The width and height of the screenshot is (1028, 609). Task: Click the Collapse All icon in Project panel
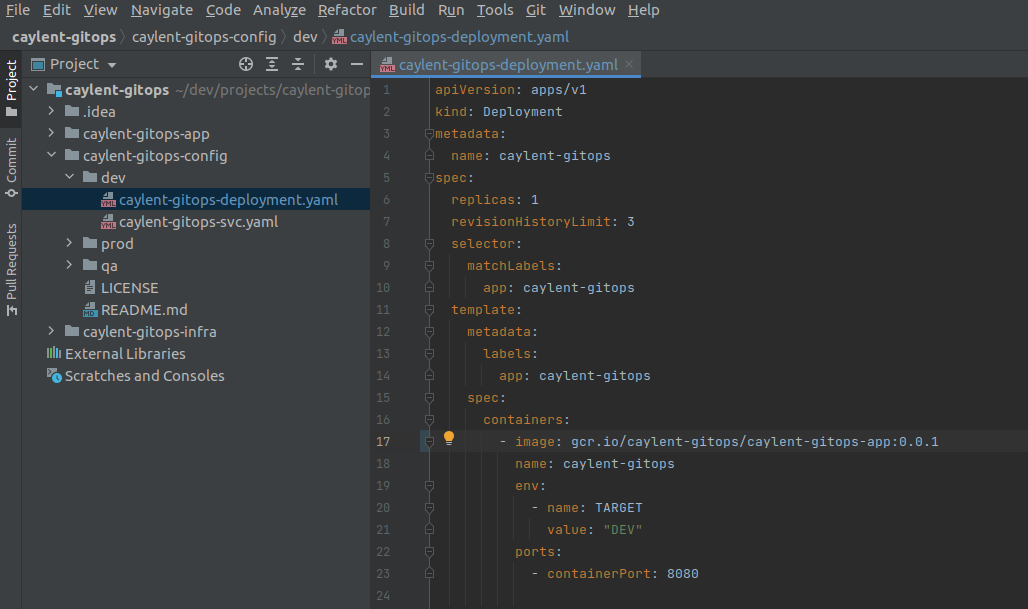pyautogui.click(x=298, y=64)
